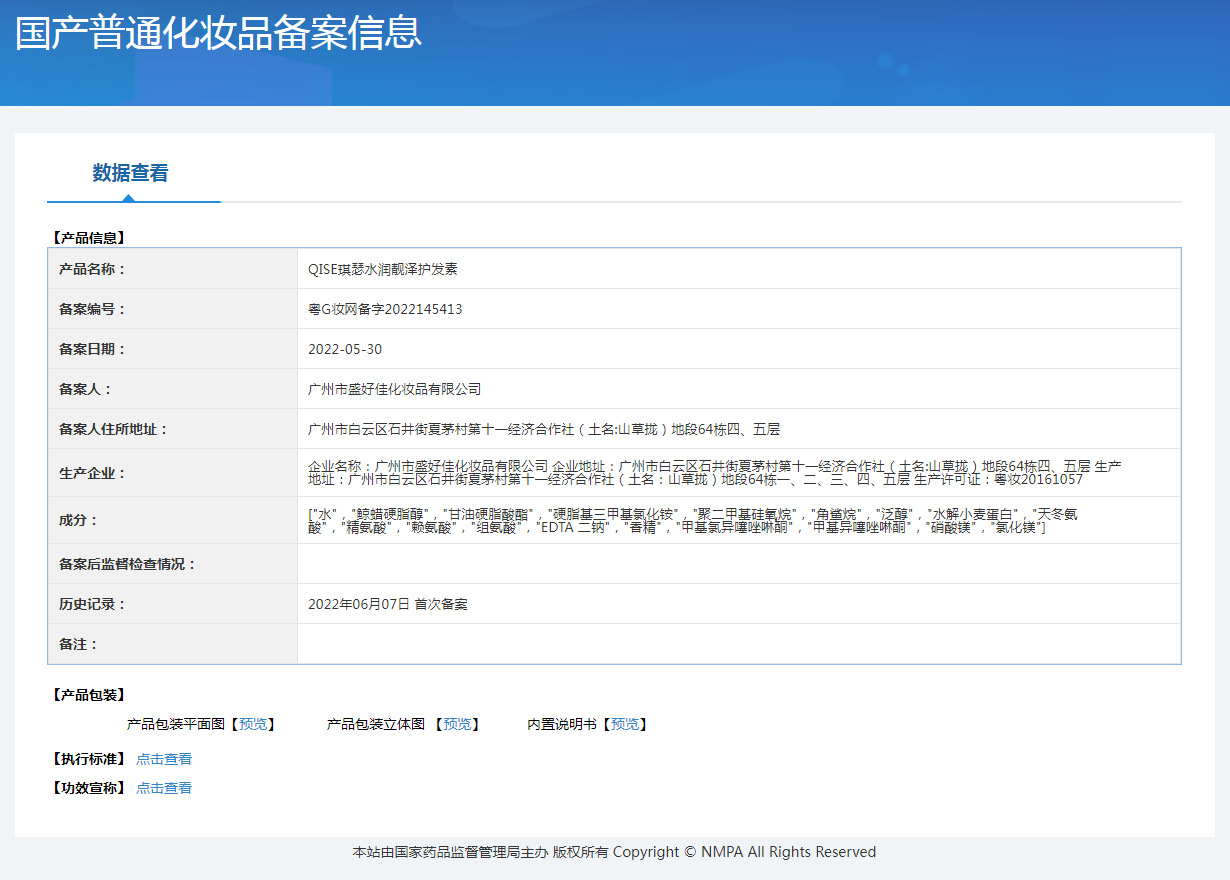This screenshot has width=1230, height=880.
Task: Open 点击查看 next to 执行标准
Action: [x=164, y=759]
